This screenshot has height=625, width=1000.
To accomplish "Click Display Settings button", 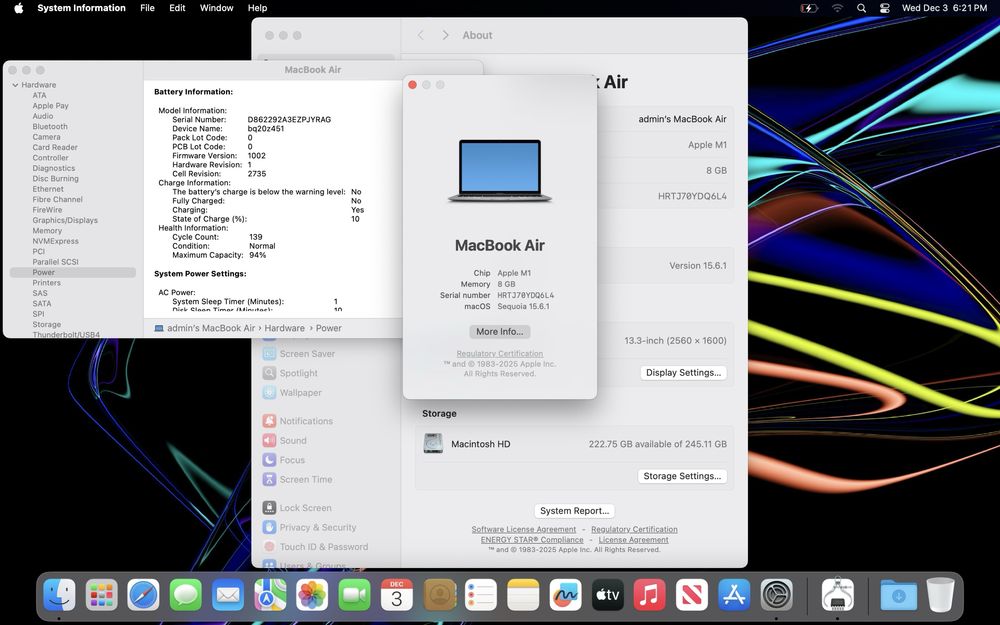I will tap(683, 372).
